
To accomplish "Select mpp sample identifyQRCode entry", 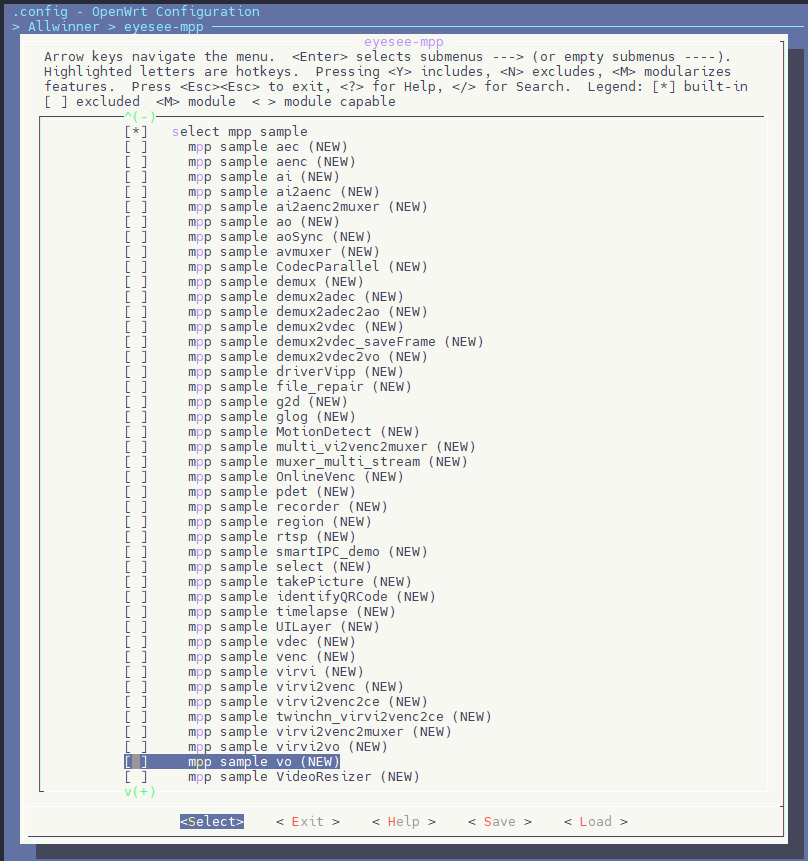I will pos(311,597).
